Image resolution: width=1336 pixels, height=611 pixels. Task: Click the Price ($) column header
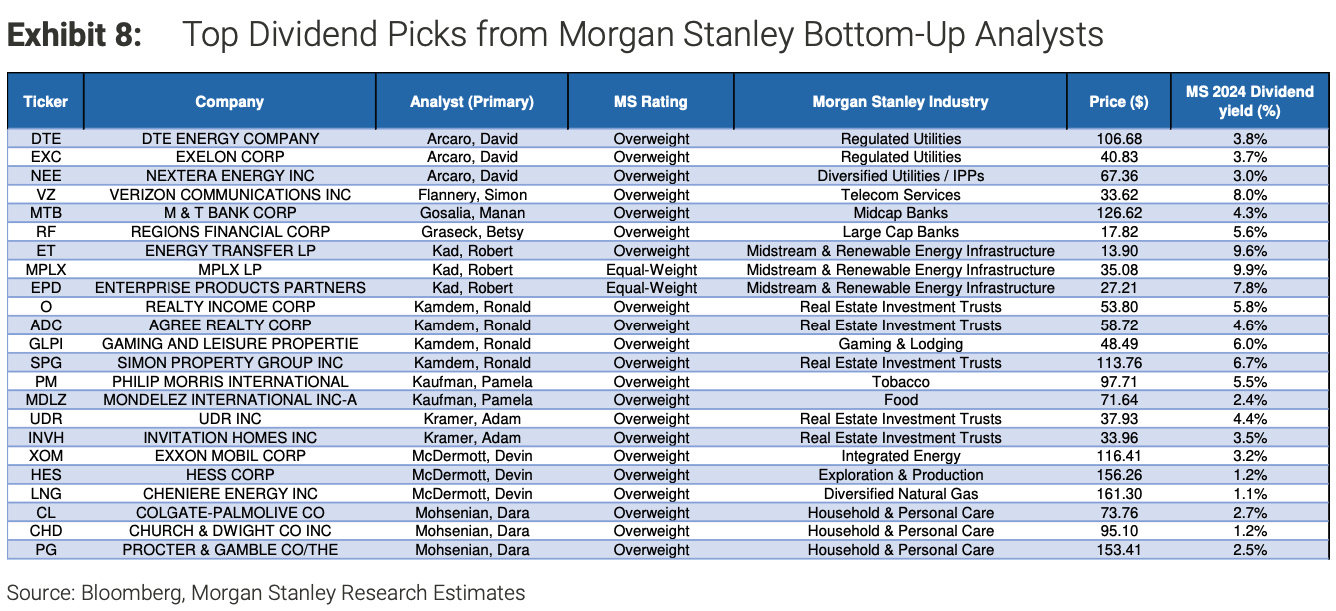pyautogui.click(x=1118, y=101)
